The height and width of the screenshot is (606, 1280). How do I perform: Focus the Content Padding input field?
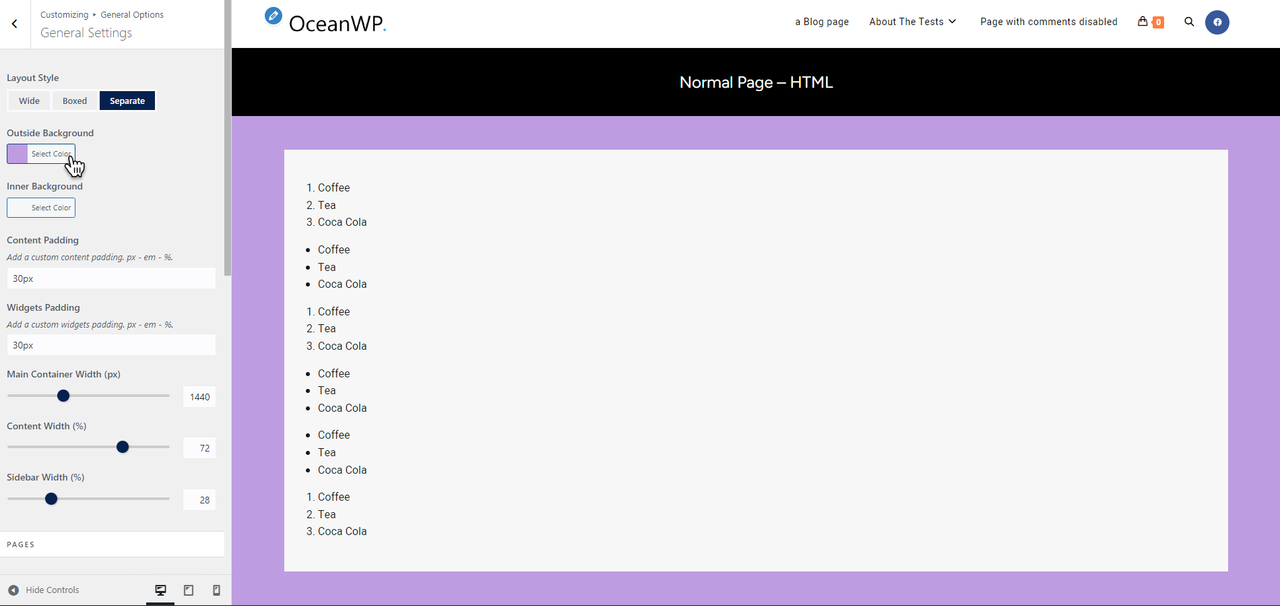[111, 278]
